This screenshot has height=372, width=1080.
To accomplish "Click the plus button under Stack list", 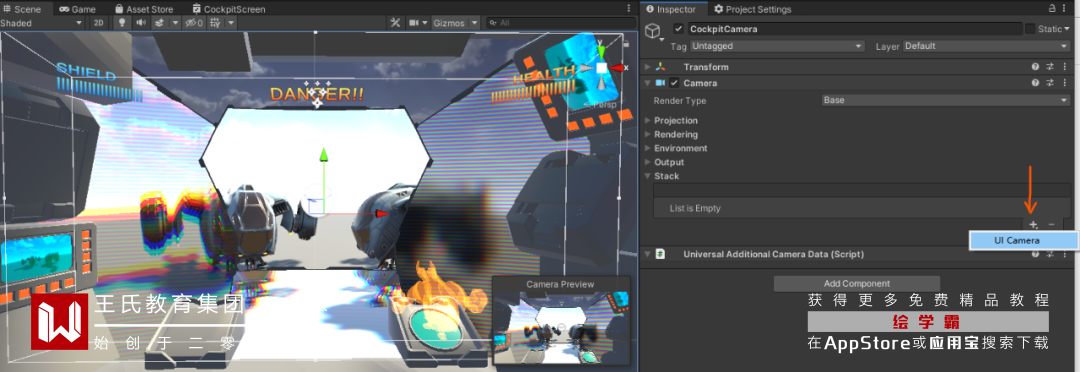I will click(1032, 225).
